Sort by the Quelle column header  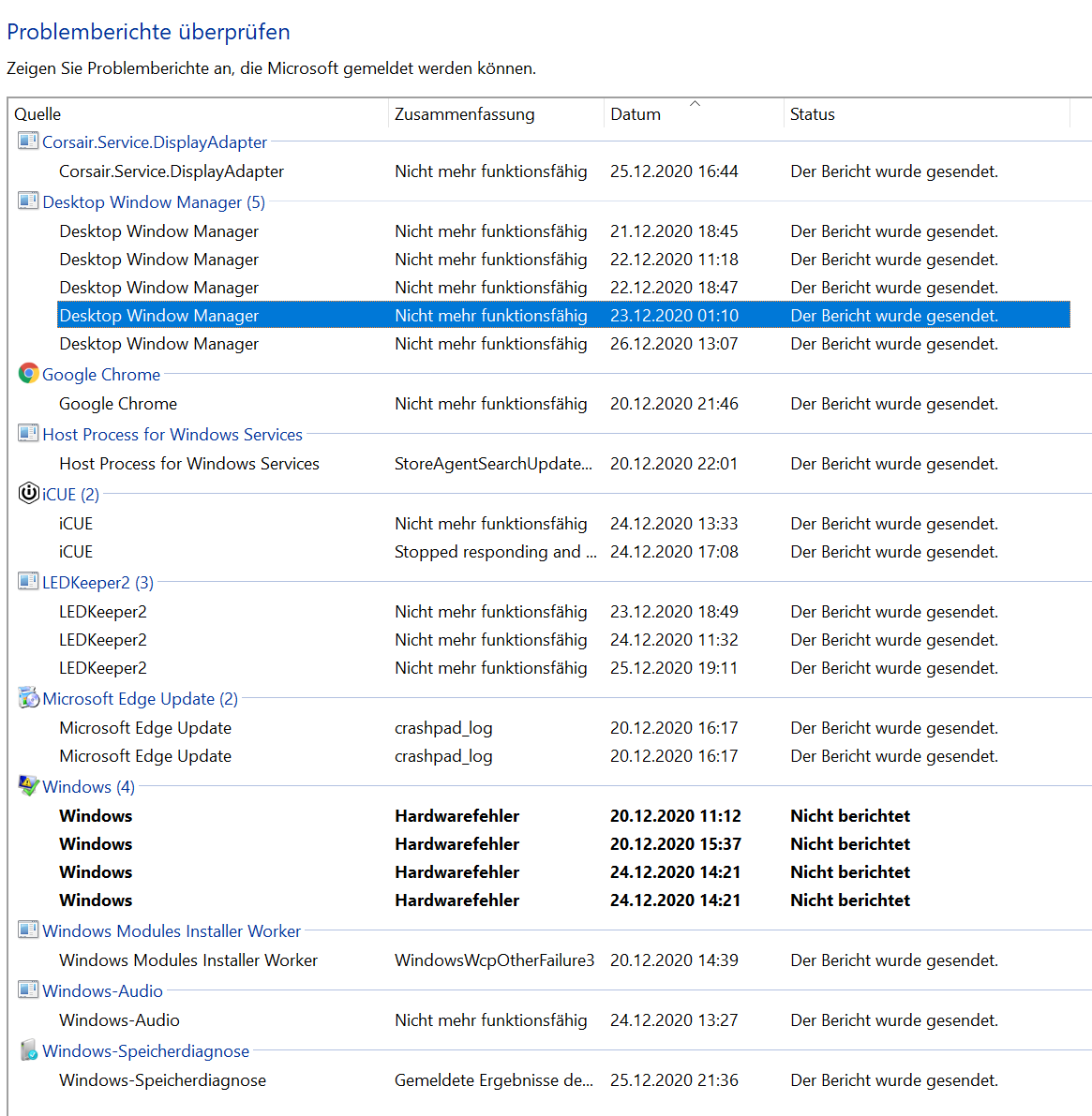pyautogui.click(x=200, y=114)
